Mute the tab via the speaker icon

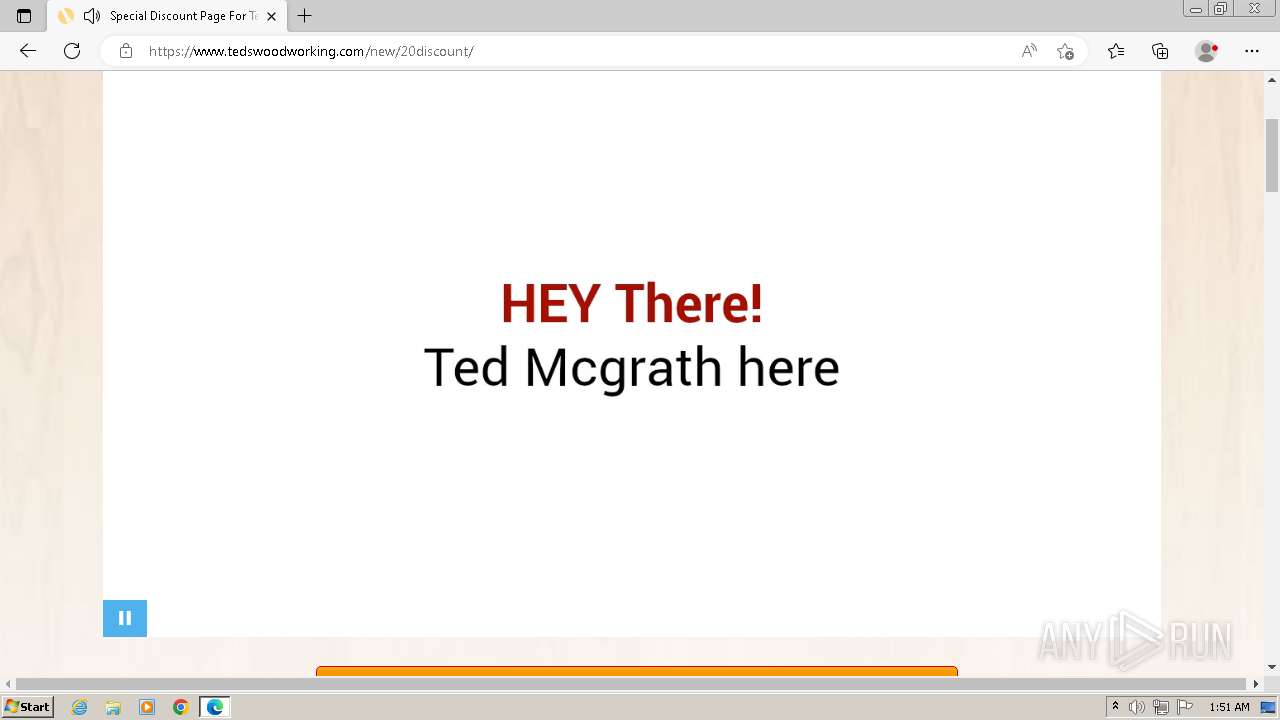tap(92, 16)
